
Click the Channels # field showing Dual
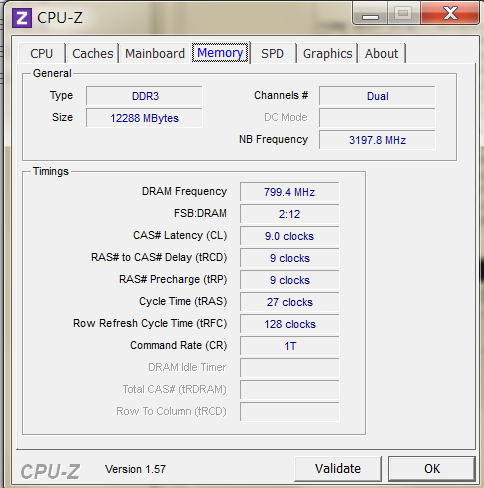coord(377,96)
